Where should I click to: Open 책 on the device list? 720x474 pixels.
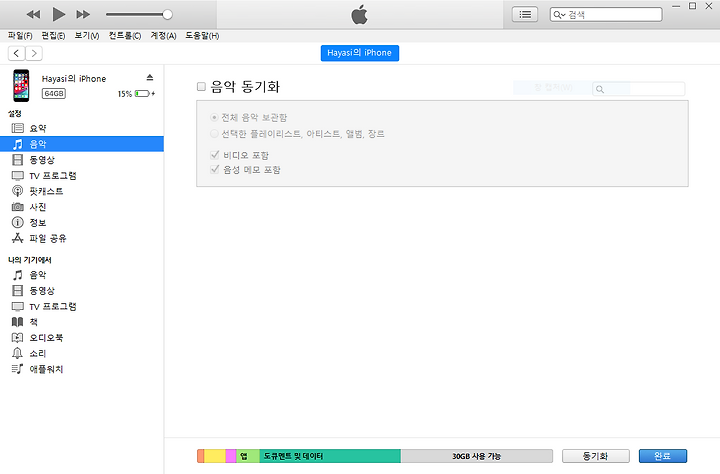point(82,322)
